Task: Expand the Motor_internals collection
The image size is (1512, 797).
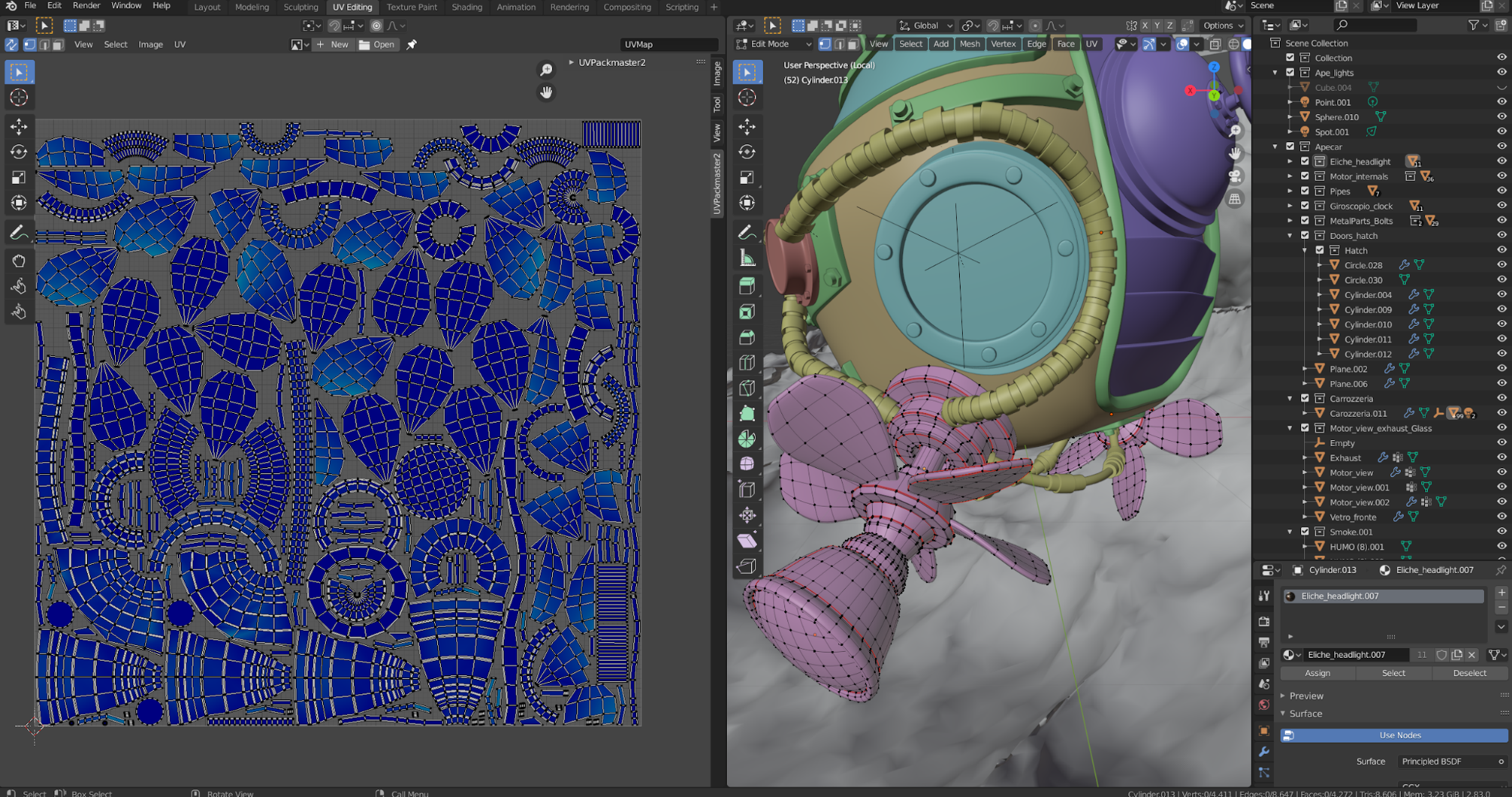Action: tap(1290, 176)
